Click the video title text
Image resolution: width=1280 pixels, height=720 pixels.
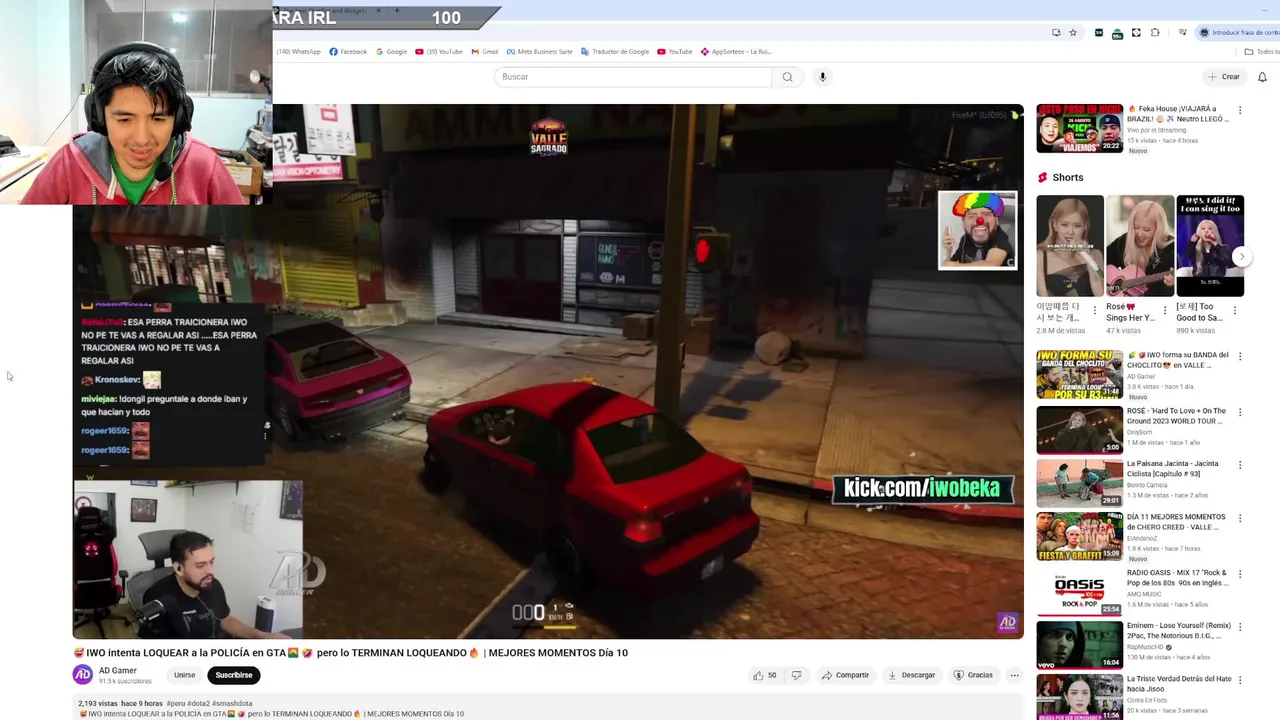(x=351, y=653)
